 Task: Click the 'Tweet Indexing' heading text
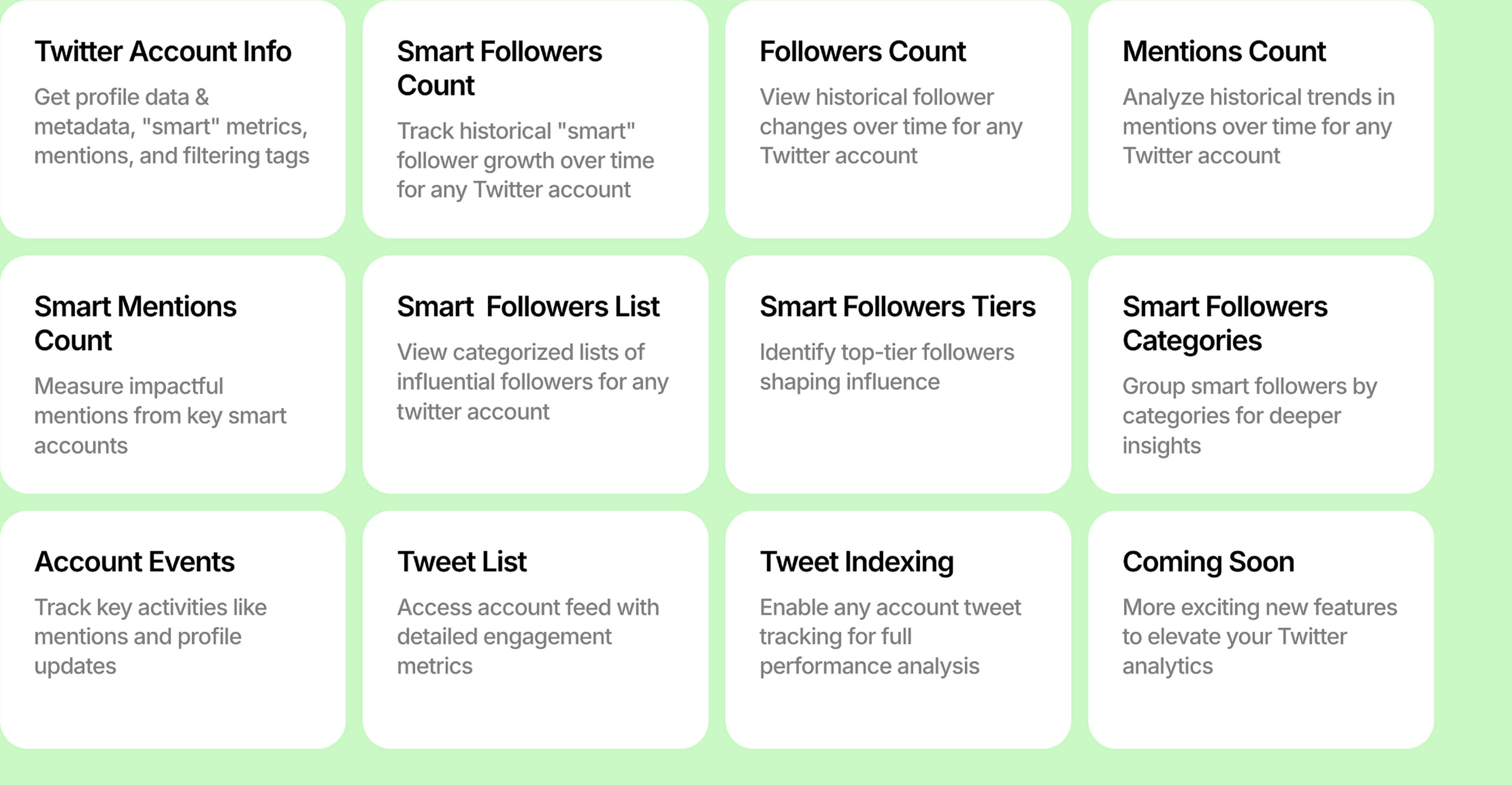[857, 562]
